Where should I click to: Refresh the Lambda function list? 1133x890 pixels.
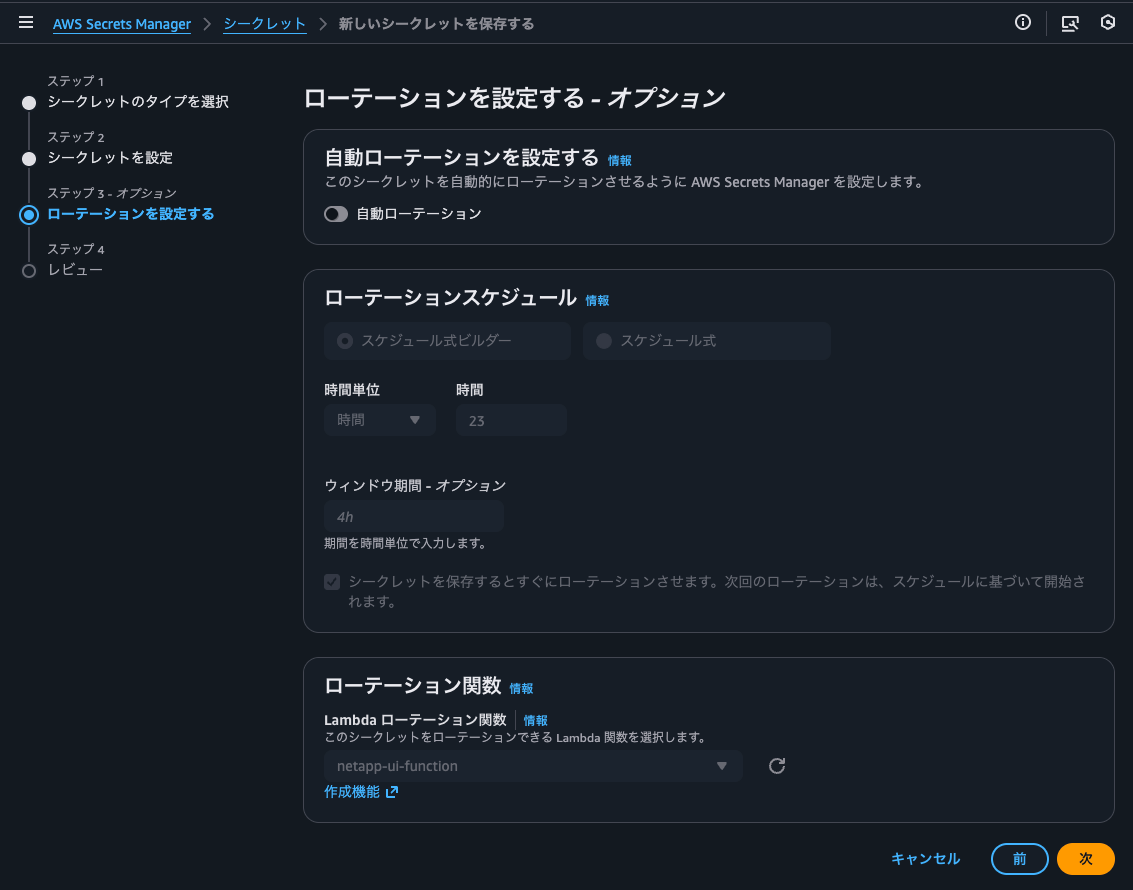click(776, 766)
